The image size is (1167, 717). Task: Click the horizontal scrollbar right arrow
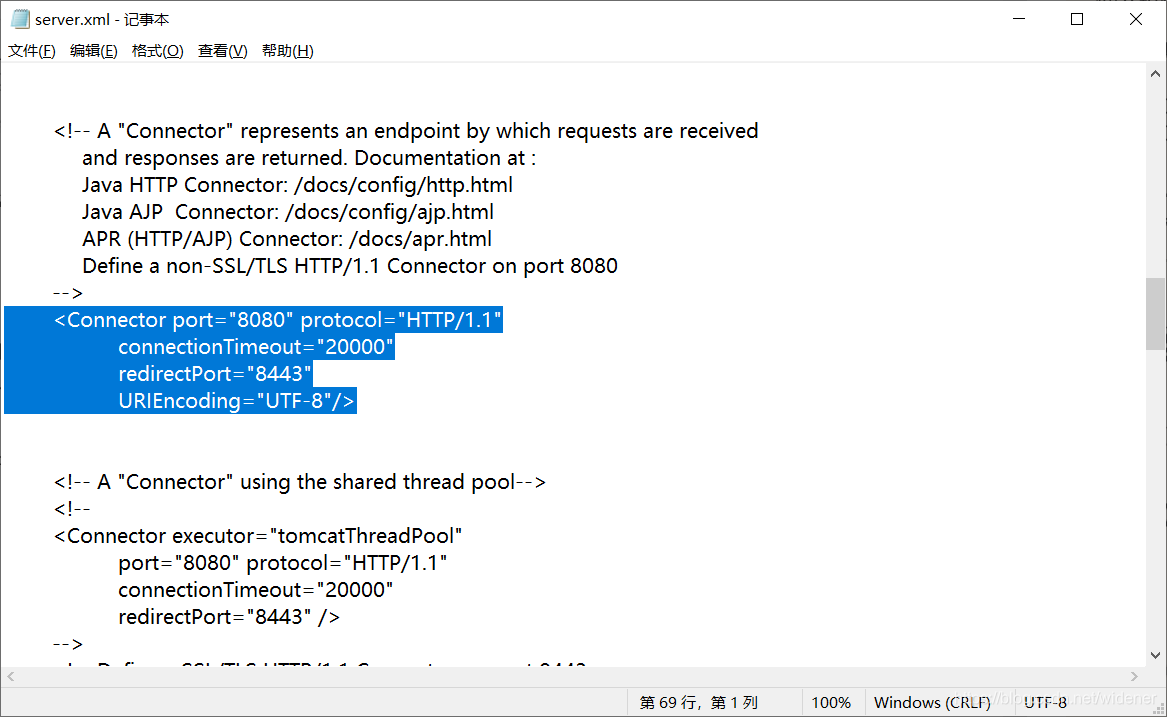point(1134,676)
